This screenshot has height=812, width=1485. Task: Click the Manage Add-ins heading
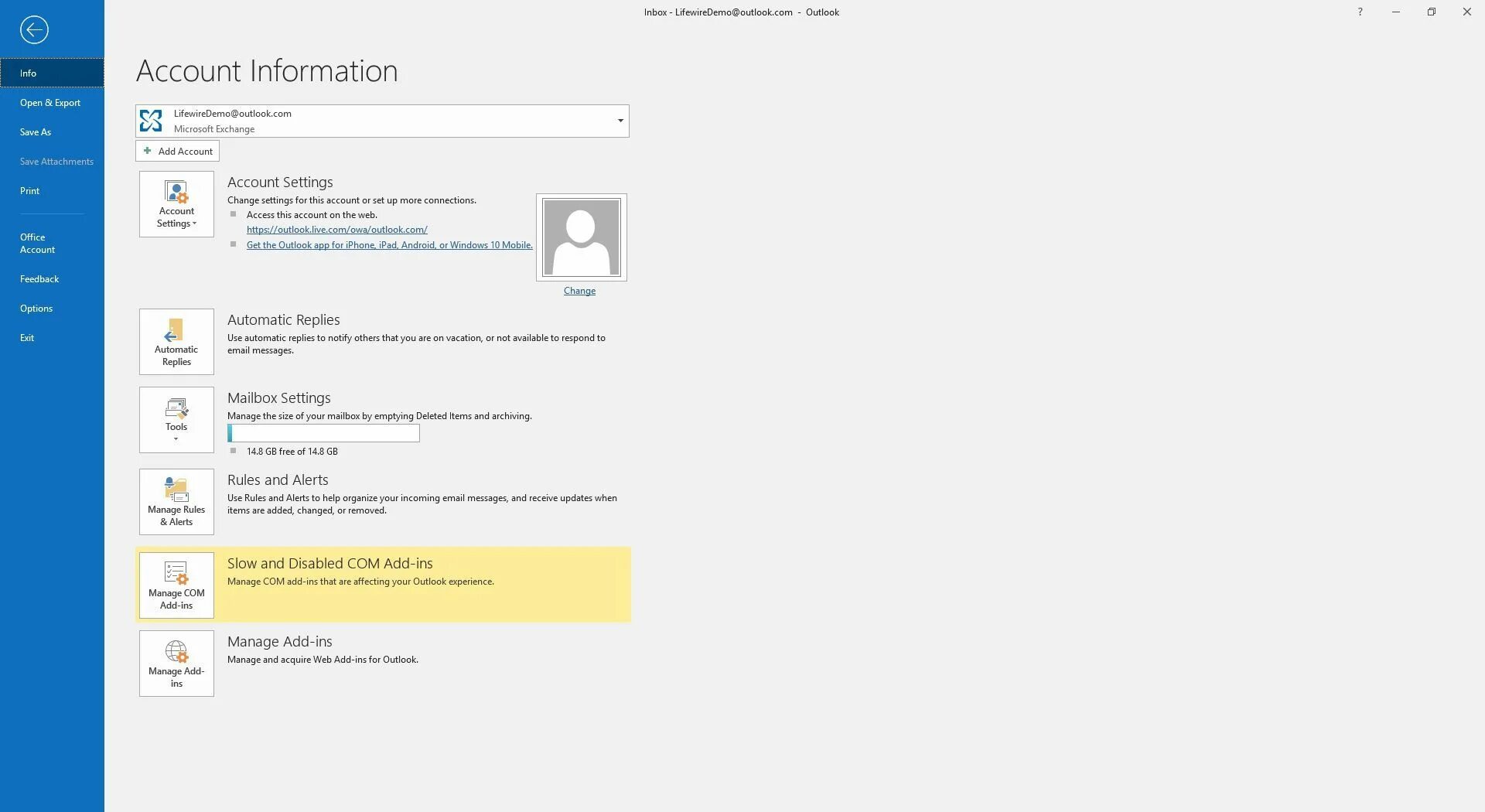pyautogui.click(x=280, y=642)
